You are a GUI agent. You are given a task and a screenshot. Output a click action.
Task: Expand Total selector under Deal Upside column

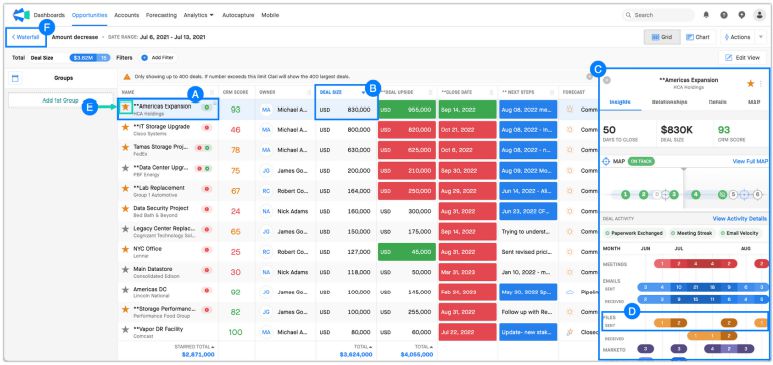pos(423,347)
